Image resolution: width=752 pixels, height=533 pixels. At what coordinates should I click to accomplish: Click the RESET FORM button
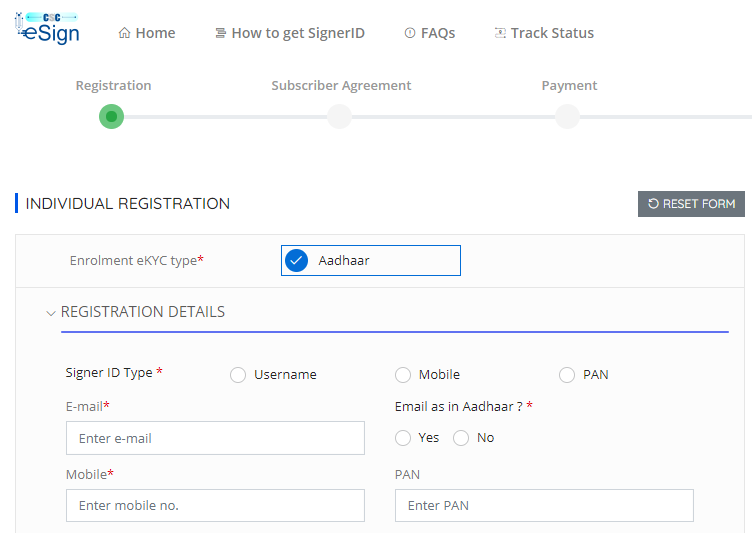(x=691, y=204)
